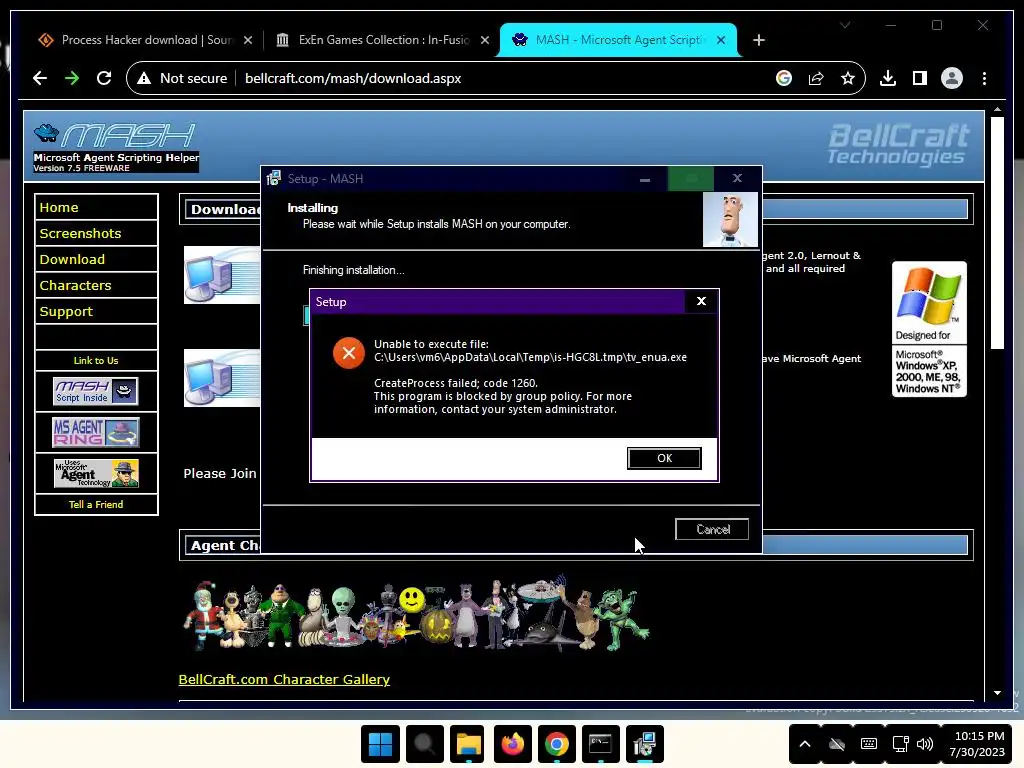Close the MASH browser tab
This screenshot has height=768, width=1024.
(x=721, y=40)
